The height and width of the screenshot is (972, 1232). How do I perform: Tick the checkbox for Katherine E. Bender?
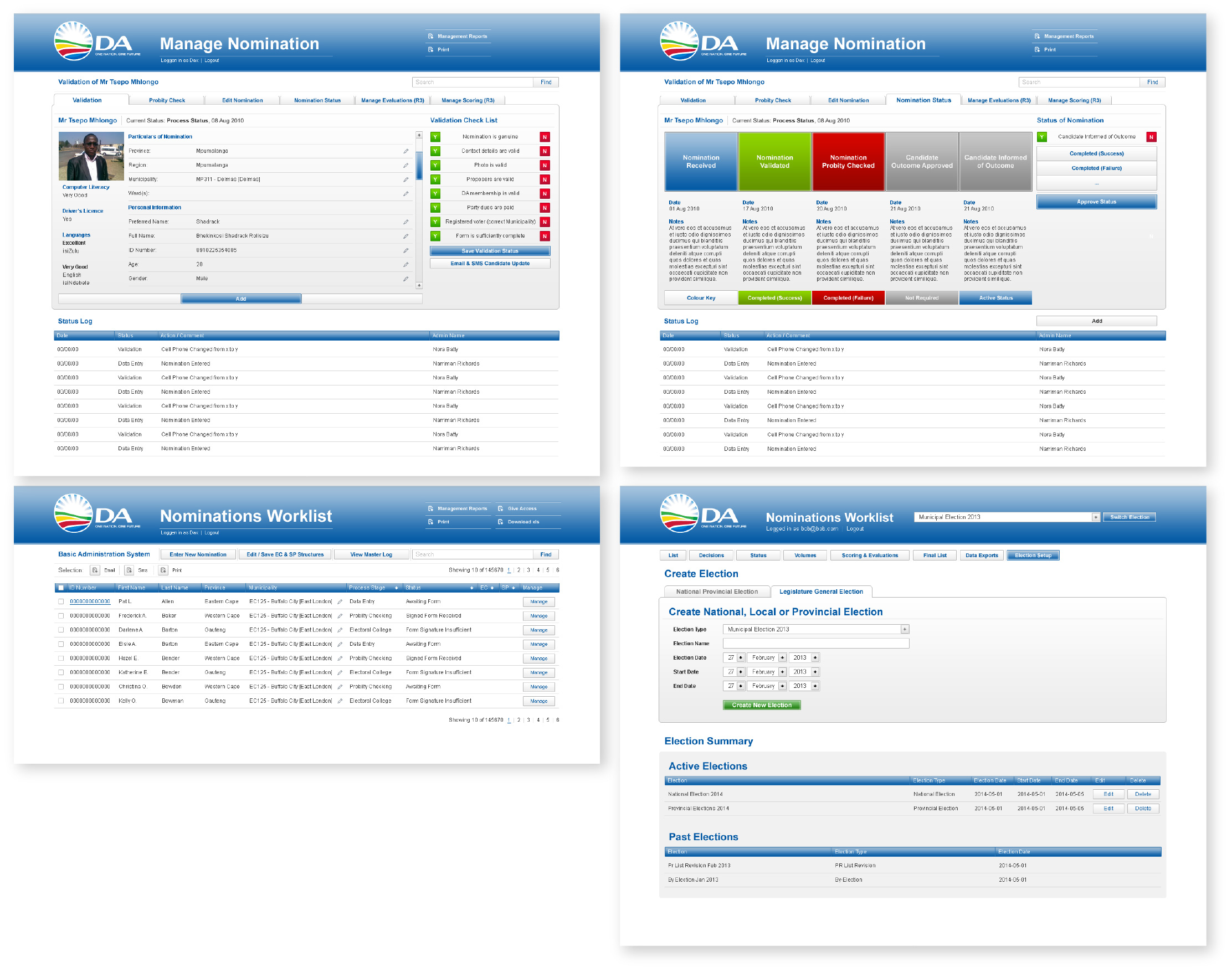[x=61, y=673]
